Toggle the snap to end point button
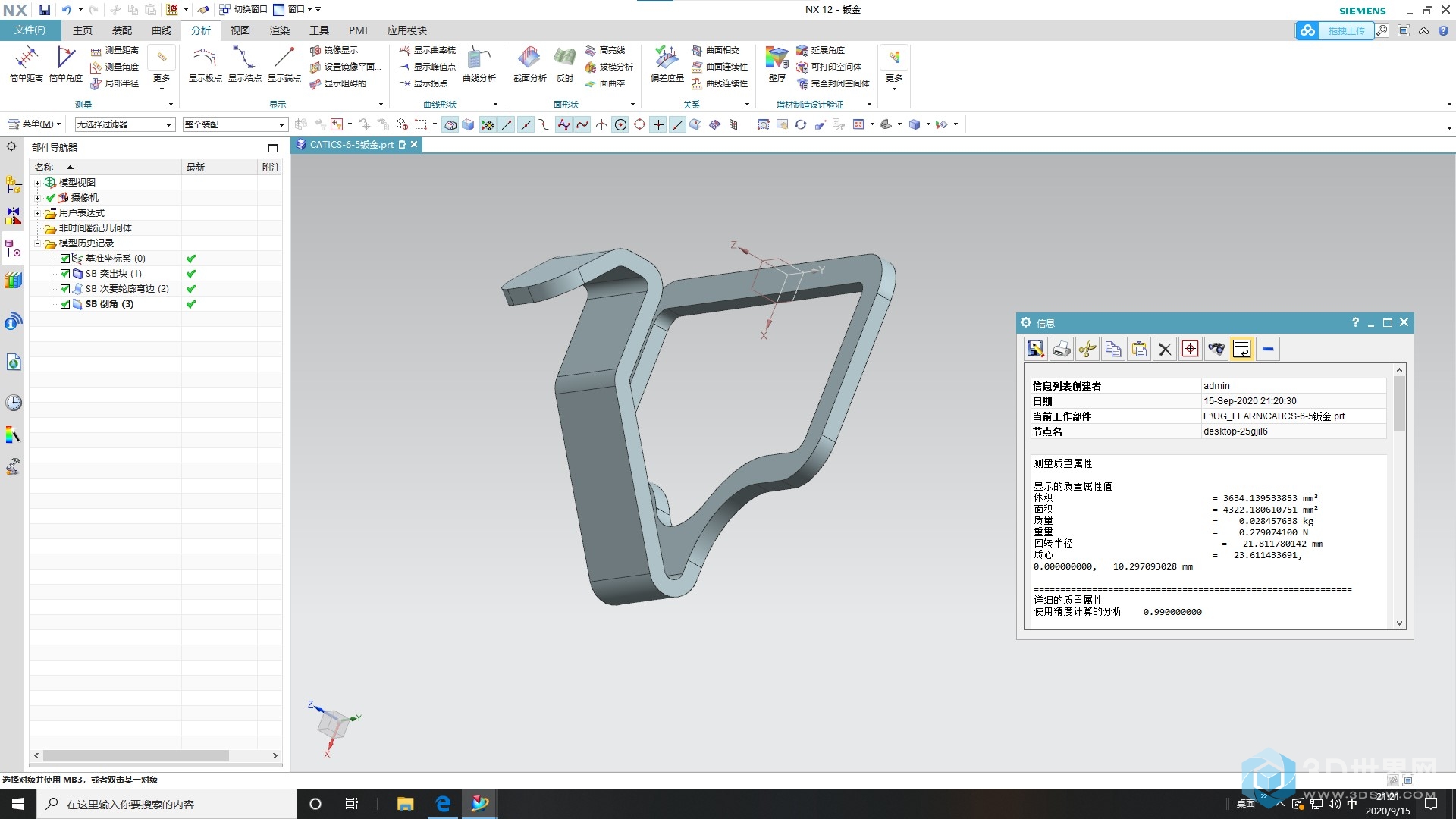 tap(507, 124)
